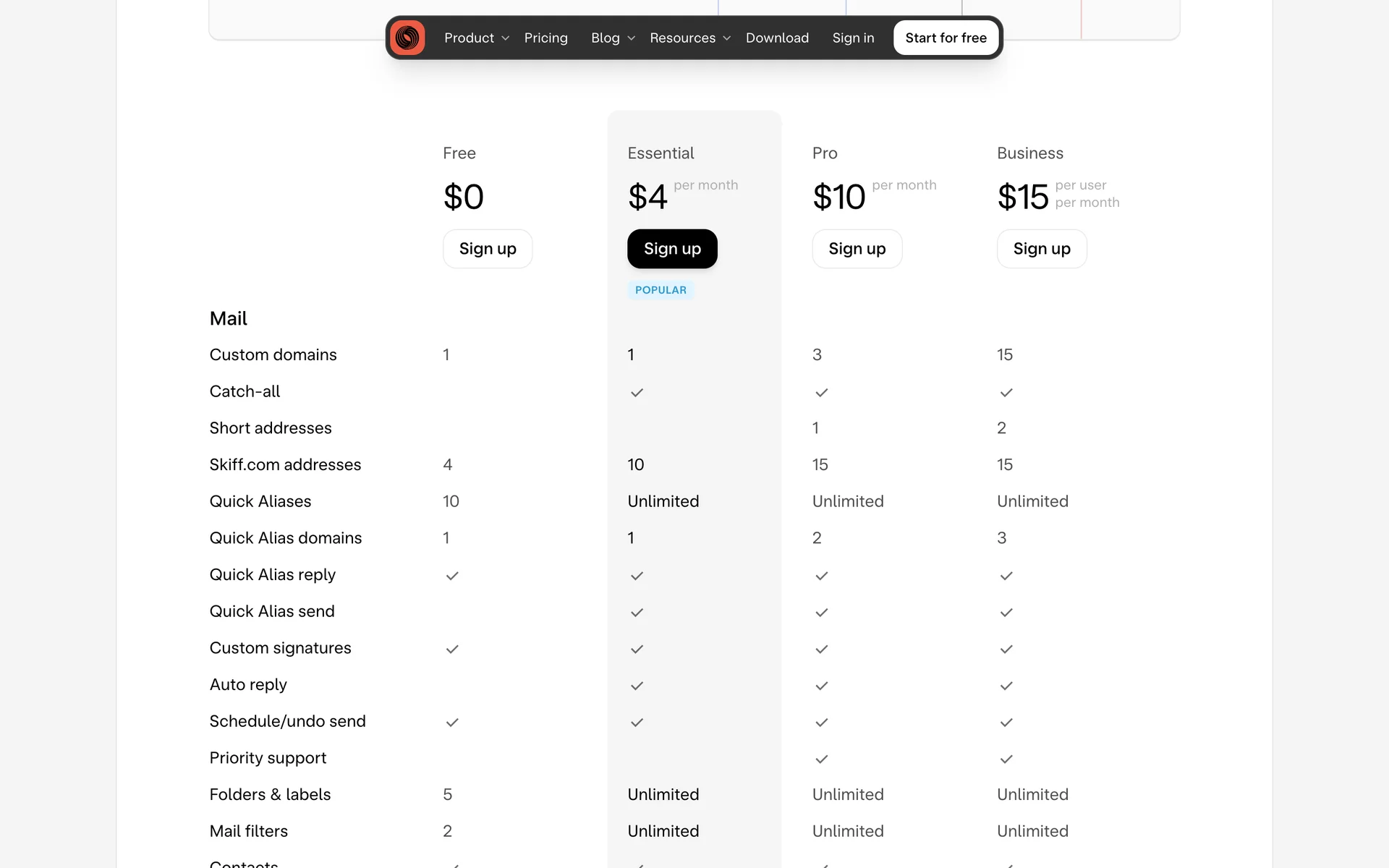Click the Free plan Custom signatures checkmark
Image resolution: width=1389 pixels, height=868 pixels.
coord(452,649)
